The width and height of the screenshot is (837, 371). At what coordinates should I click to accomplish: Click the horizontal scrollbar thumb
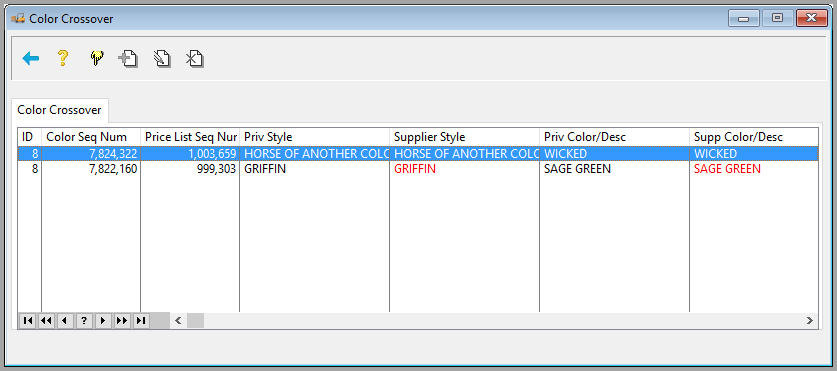coord(195,320)
